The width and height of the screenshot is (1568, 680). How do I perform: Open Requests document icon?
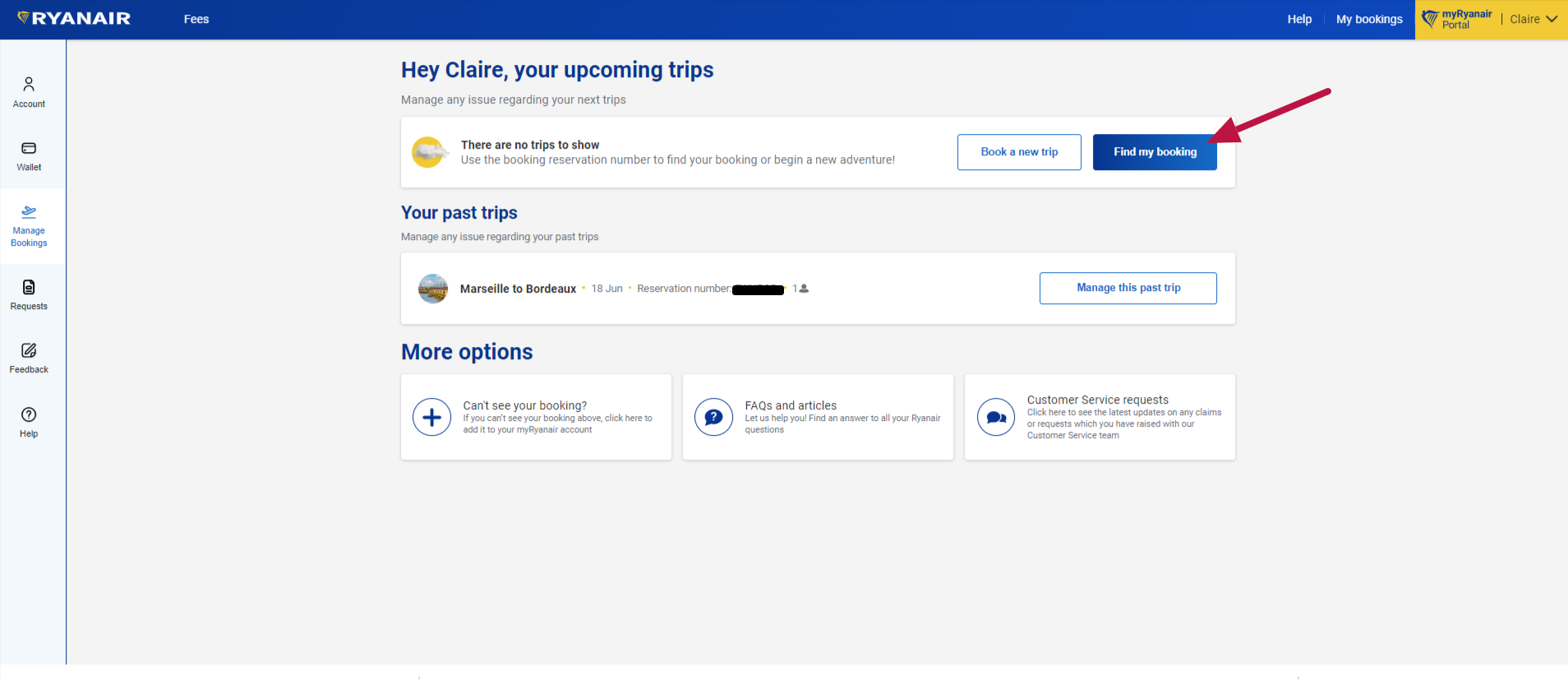point(29,287)
